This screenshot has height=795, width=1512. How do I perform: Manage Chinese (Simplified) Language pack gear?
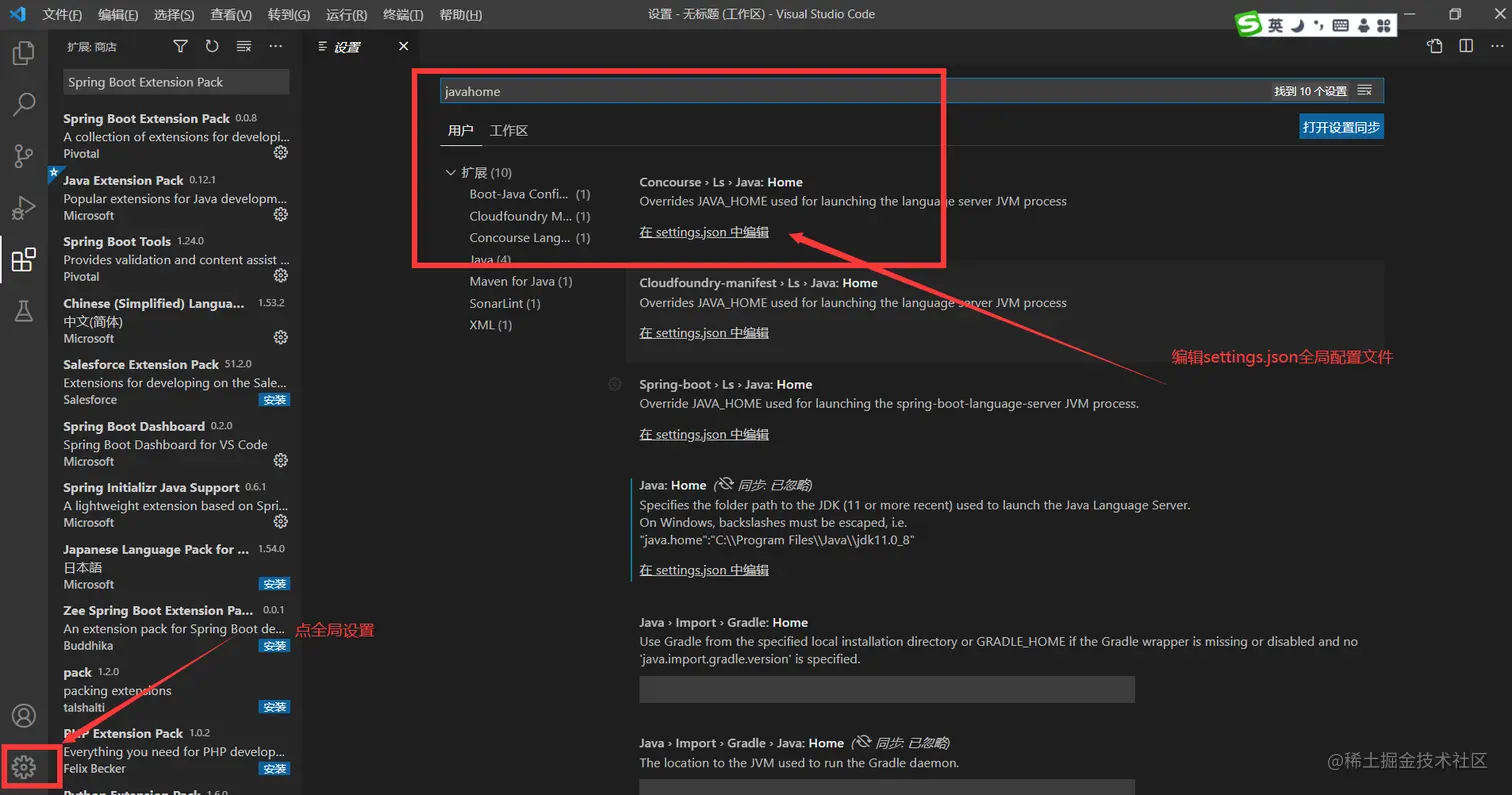point(281,338)
